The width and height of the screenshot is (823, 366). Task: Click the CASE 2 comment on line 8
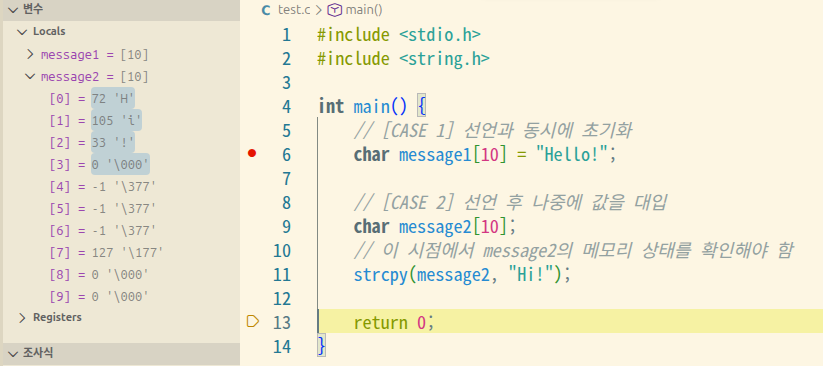click(510, 203)
